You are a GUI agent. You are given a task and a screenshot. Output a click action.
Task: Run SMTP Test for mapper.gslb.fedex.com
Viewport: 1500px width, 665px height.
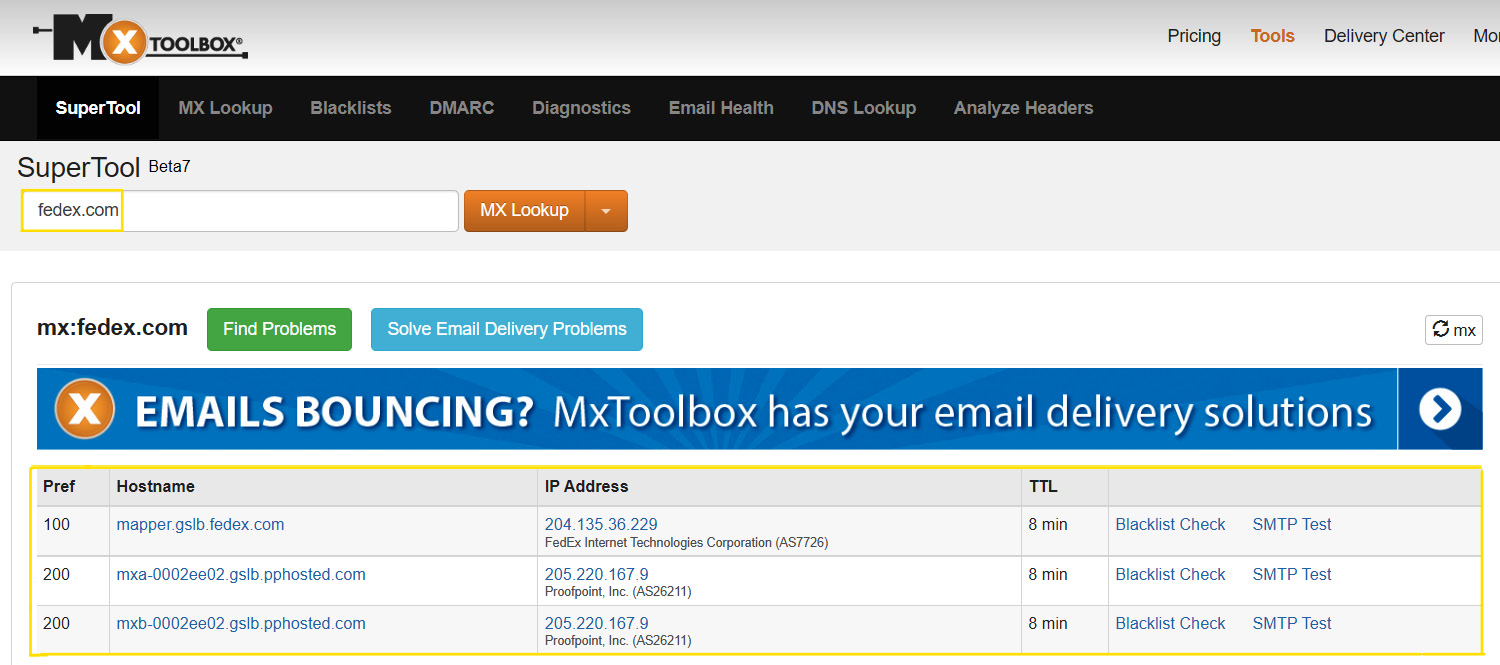coord(1292,524)
